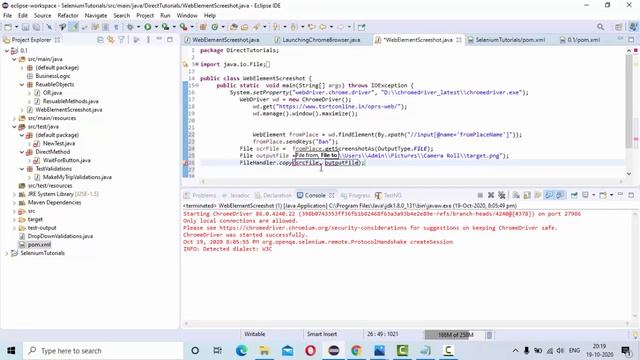This screenshot has width=640, height=360.
Task: Click the Debug bug toolbar icon
Action: pos(130,27)
